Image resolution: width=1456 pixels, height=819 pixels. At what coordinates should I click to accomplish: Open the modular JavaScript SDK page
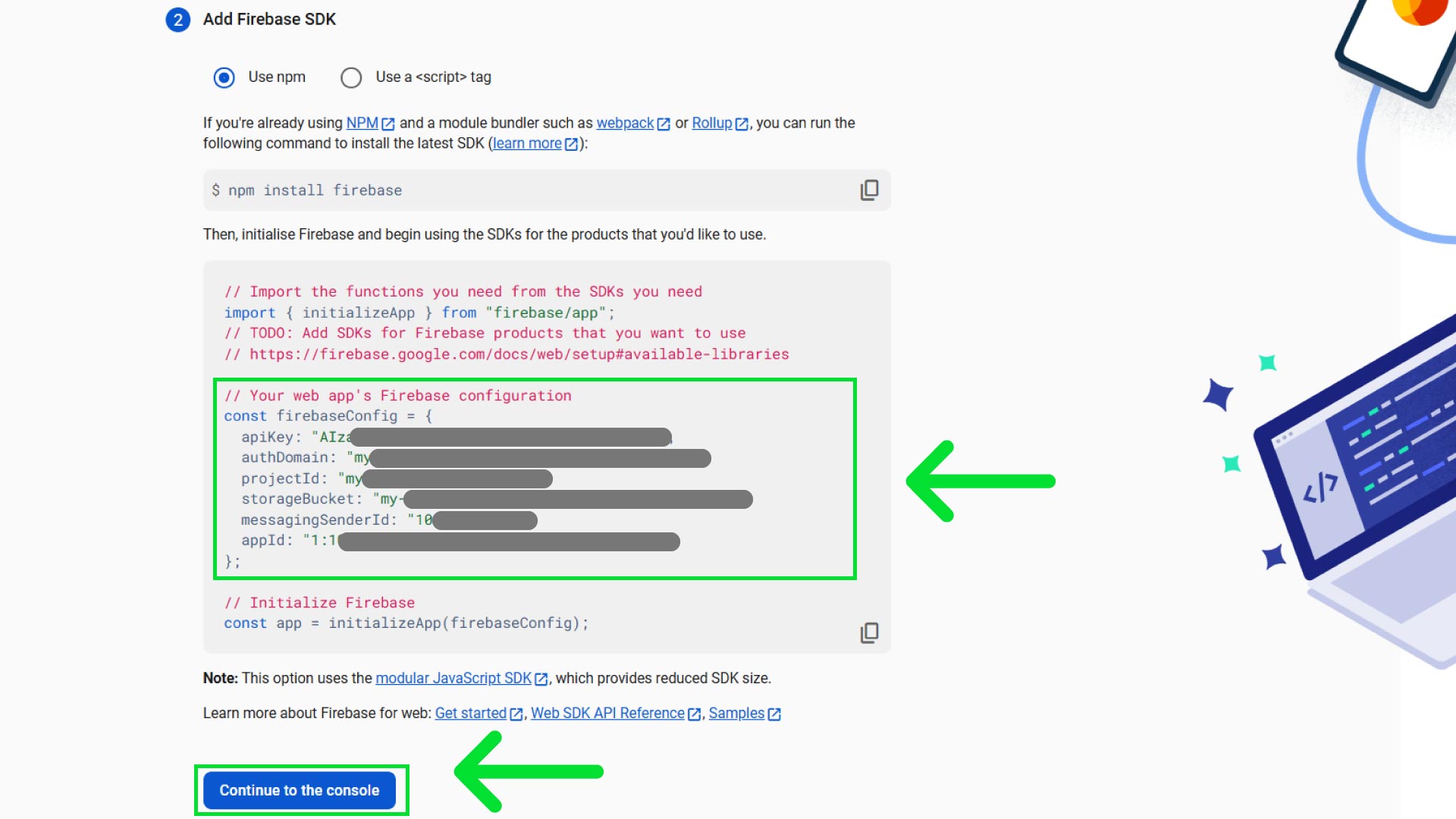453,678
